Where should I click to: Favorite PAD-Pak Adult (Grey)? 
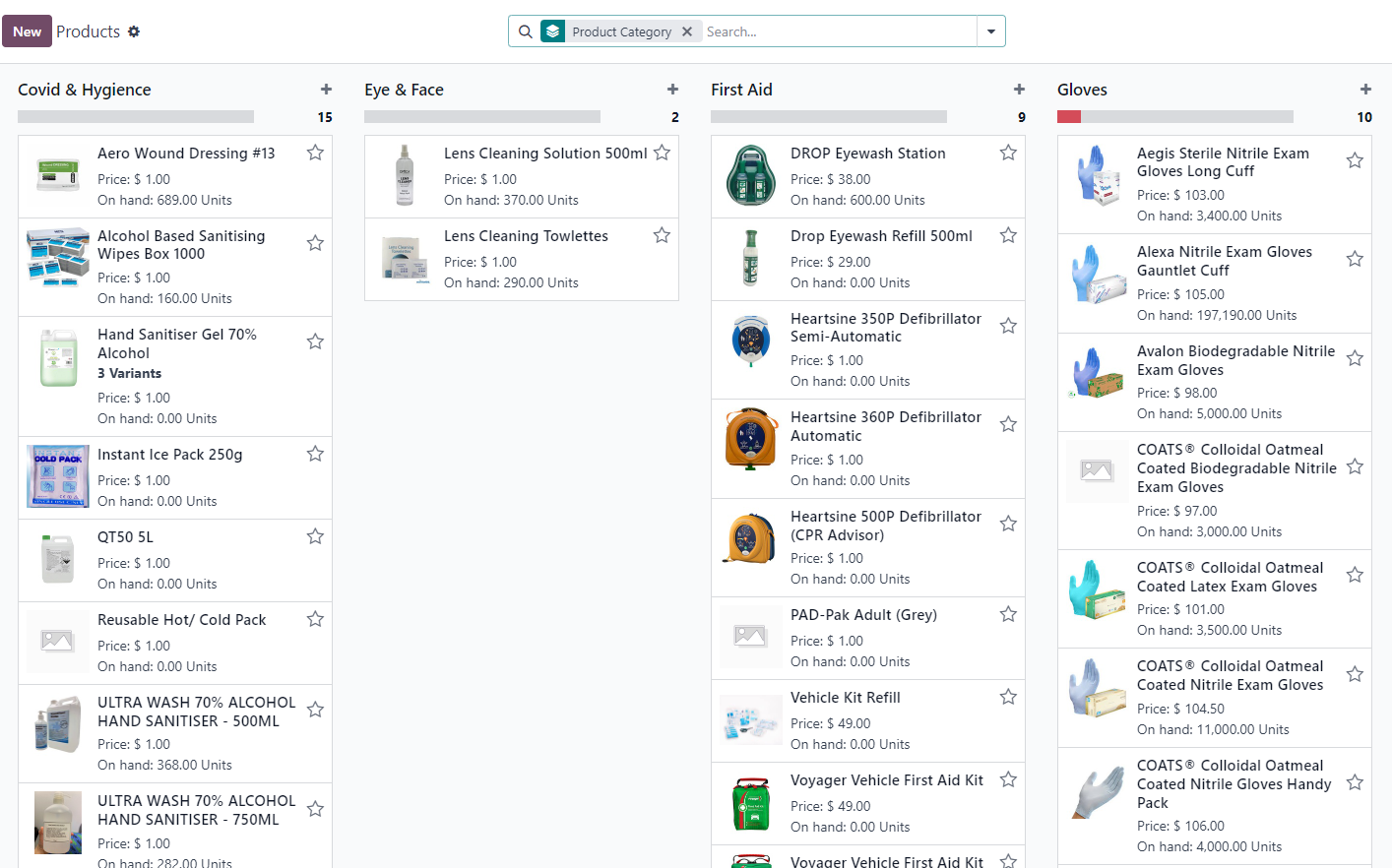(1008, 614)
